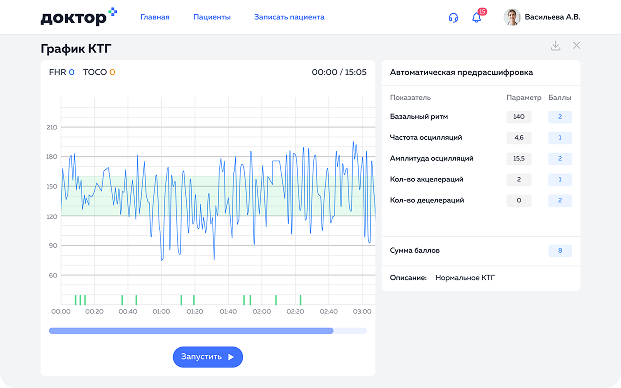Click the 03:00 time axis label
Image resolution: width=621 pixels, height=388 pixels.
click(x=362, y=312)
